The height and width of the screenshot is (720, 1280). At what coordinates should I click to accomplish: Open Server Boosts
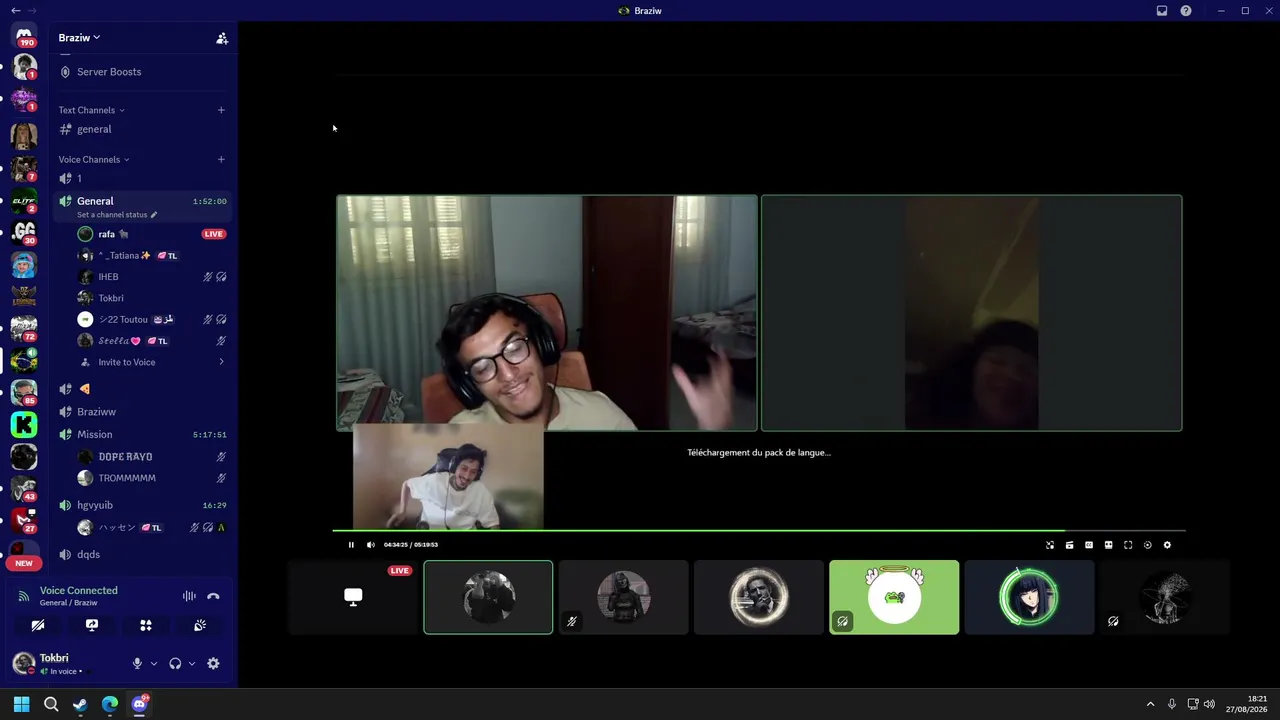point(142,72)
